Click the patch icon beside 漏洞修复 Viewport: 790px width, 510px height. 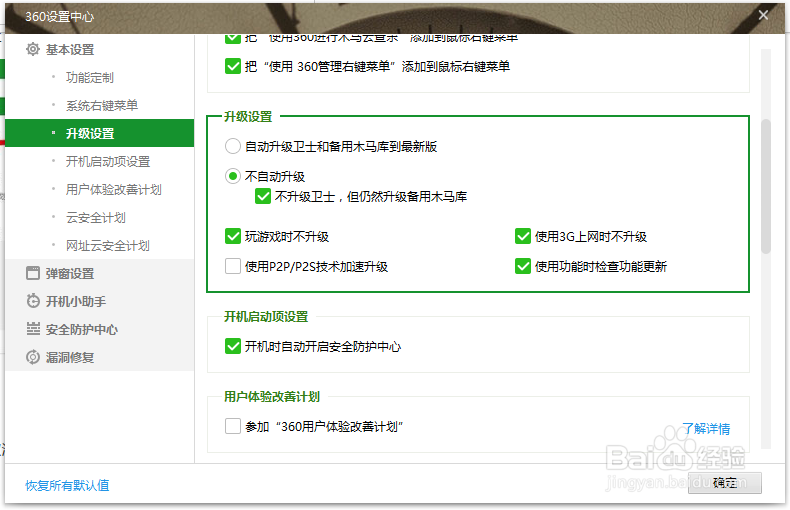[33, 357]
